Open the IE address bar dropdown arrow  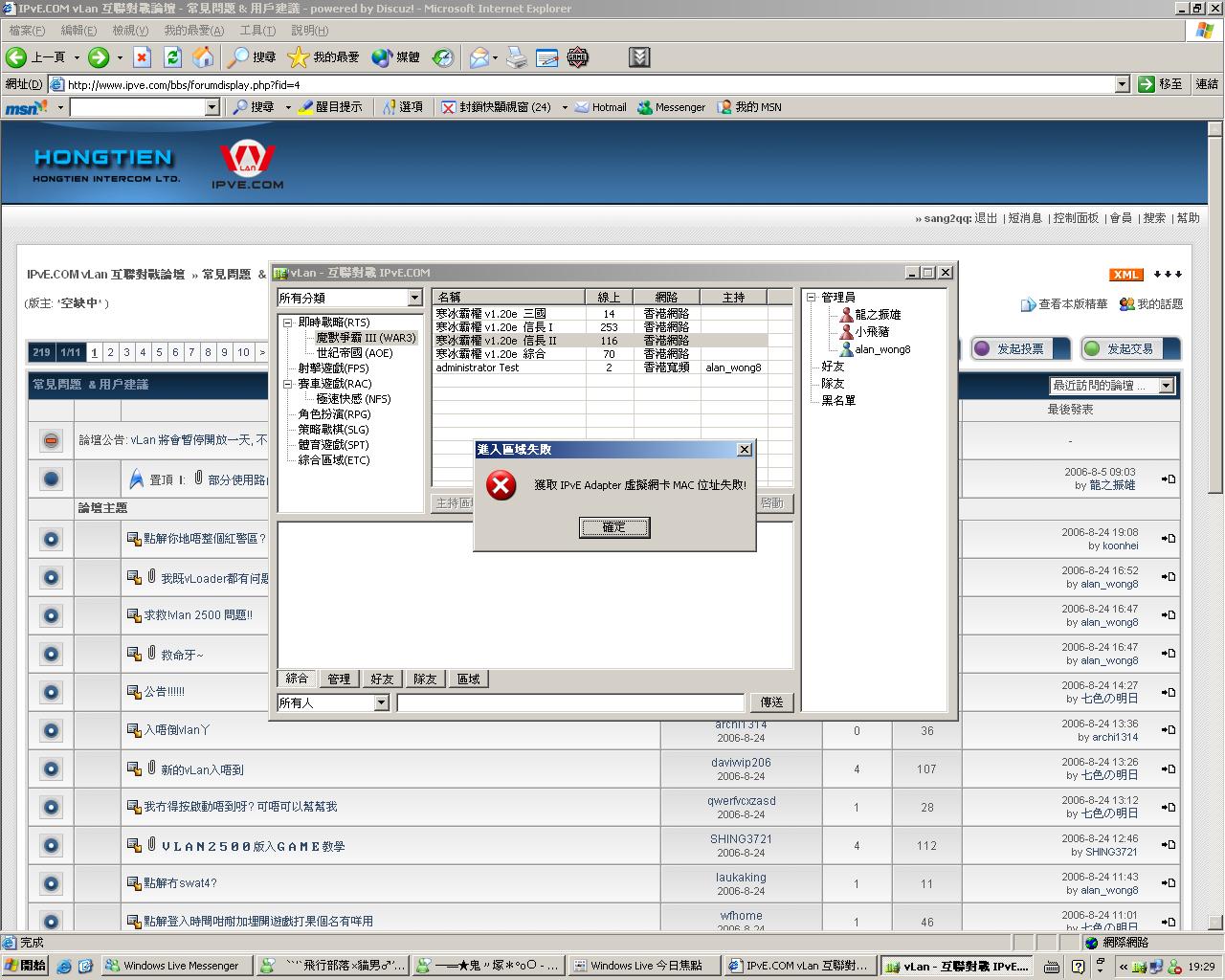pyautogui.click(x=1123, y=84)
